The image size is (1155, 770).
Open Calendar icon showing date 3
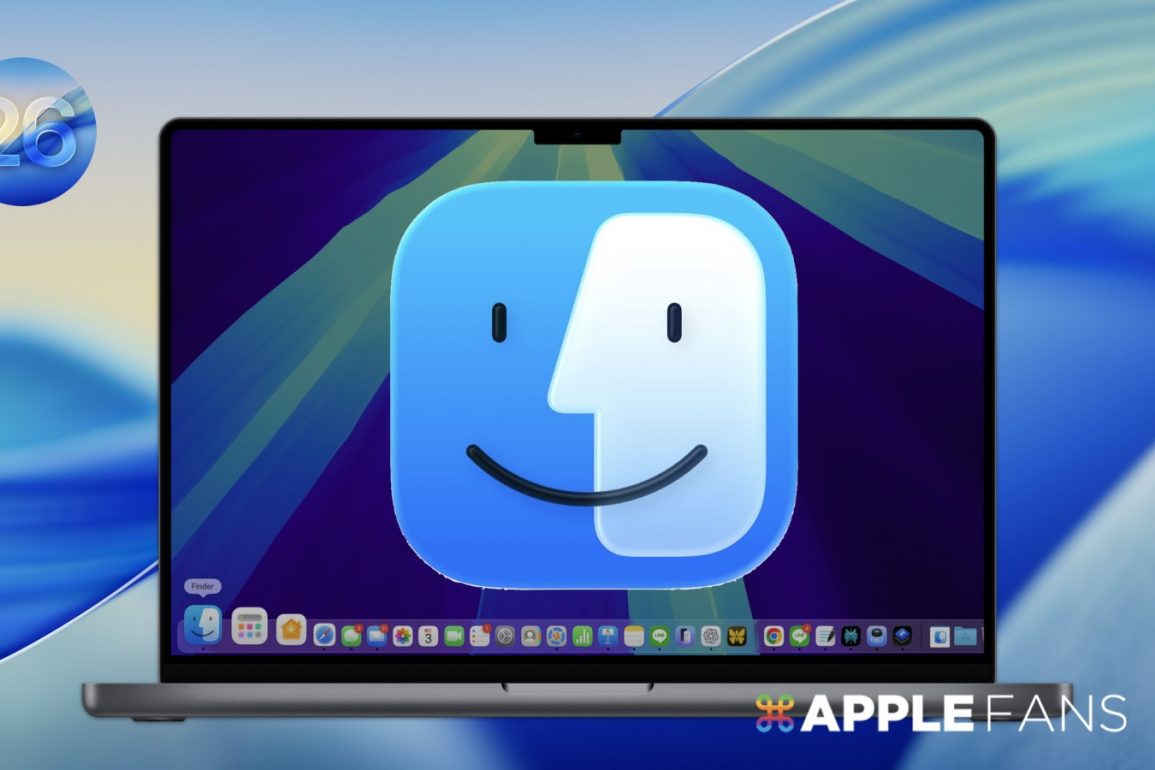(428, 636)
